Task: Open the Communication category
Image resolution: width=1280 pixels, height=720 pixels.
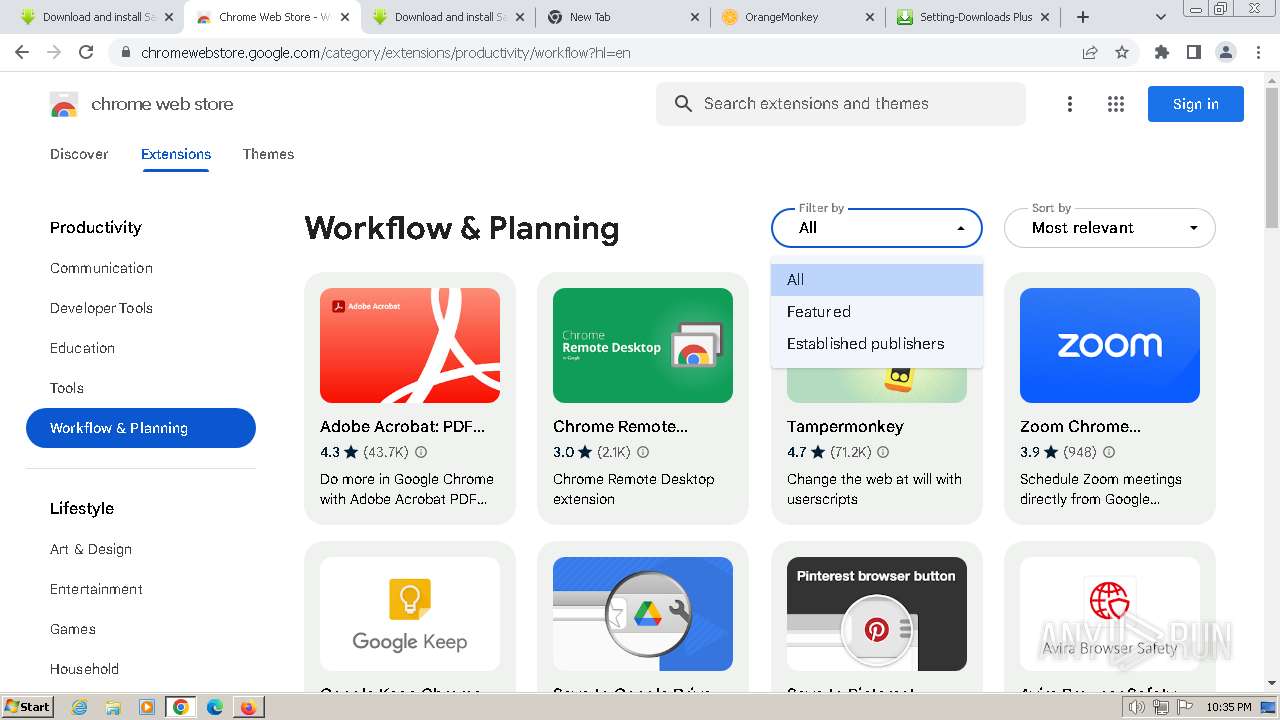Action: (x=102, y=268)
